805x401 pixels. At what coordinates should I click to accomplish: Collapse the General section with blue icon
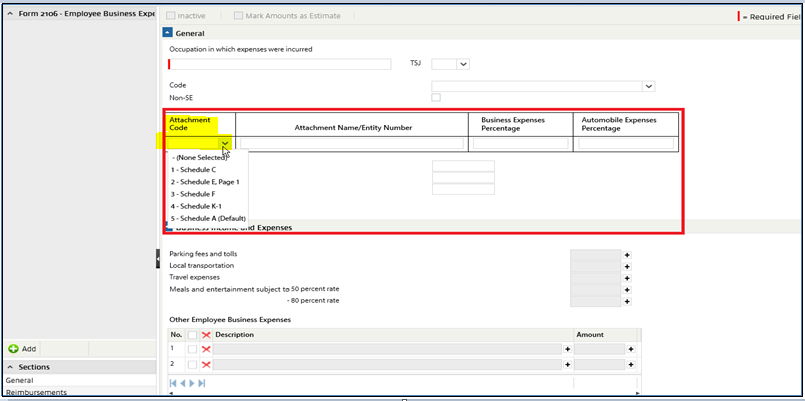pos(167,33)
